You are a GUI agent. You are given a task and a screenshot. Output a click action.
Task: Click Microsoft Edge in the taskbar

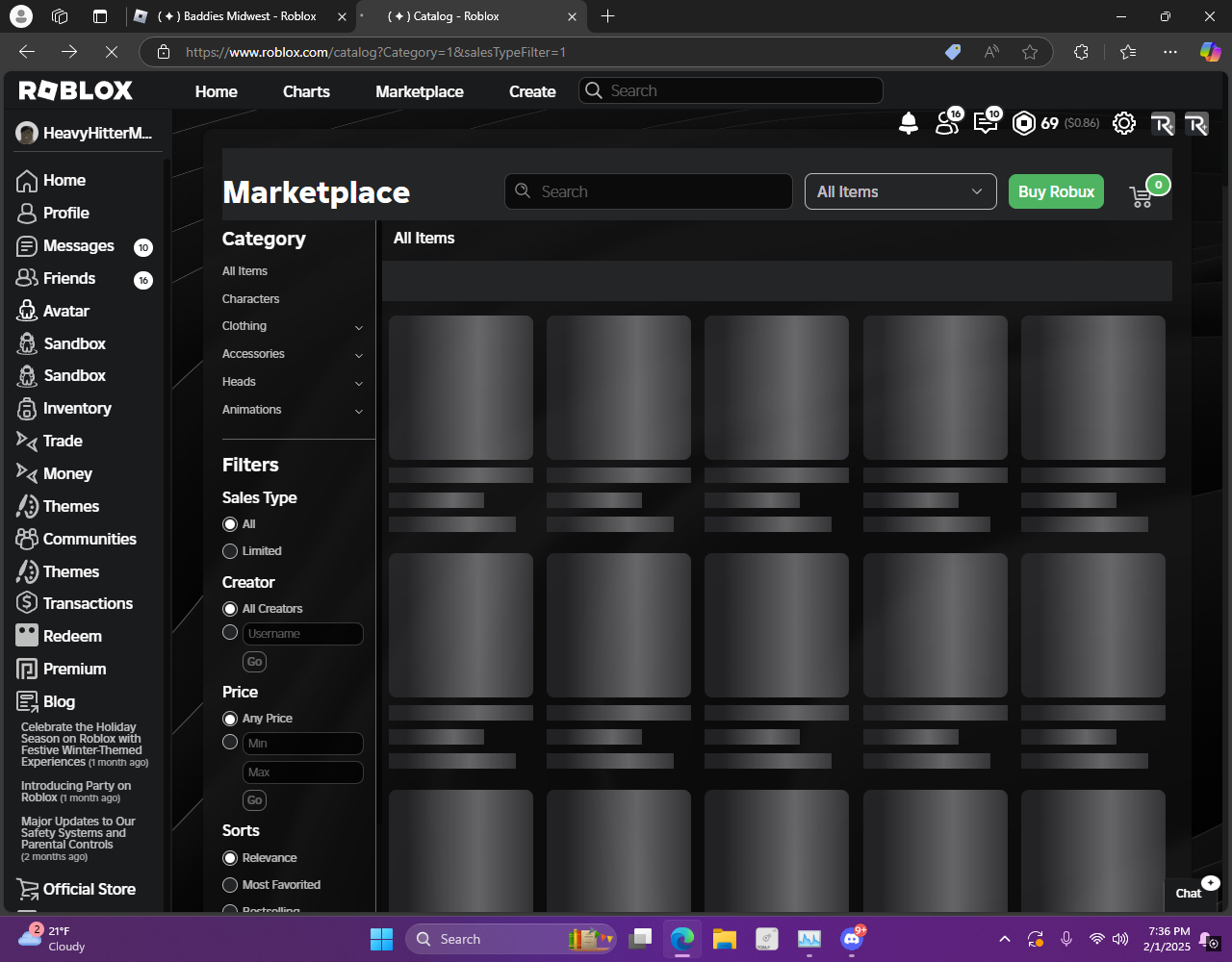[x=682, y=939]
